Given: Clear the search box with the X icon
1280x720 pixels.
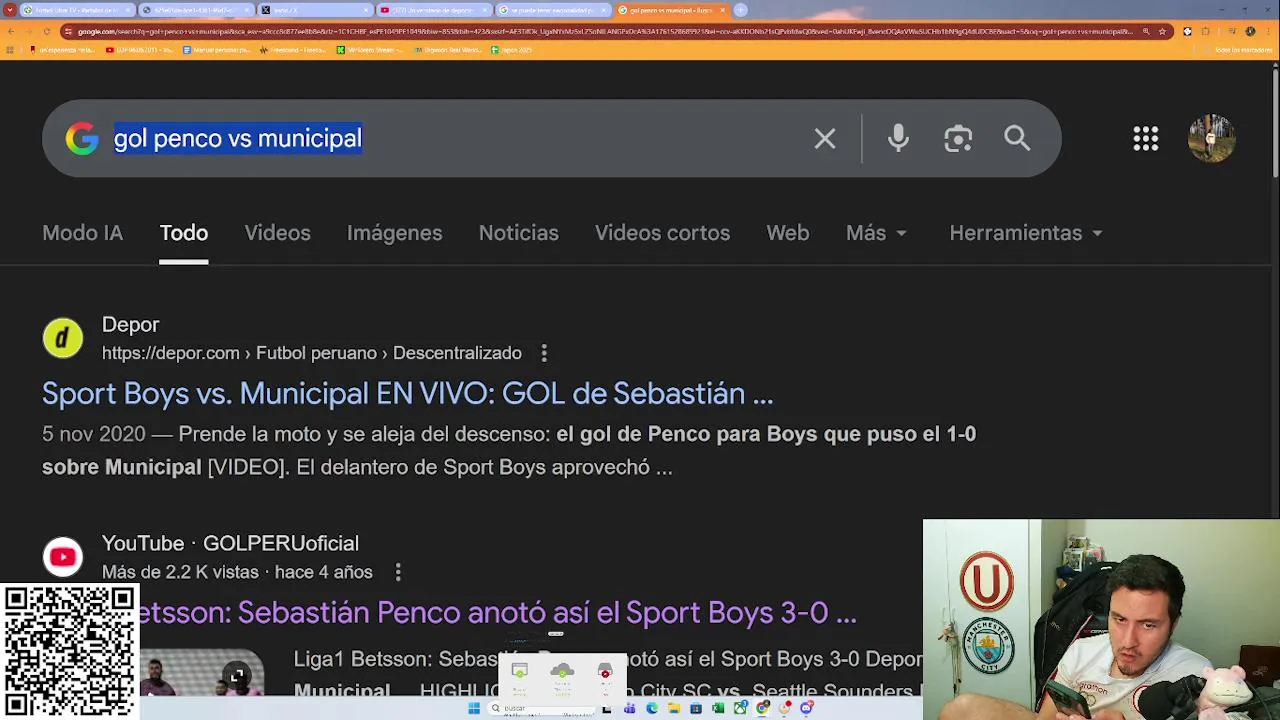Looking at the screenshot, I should pos(824,138).
